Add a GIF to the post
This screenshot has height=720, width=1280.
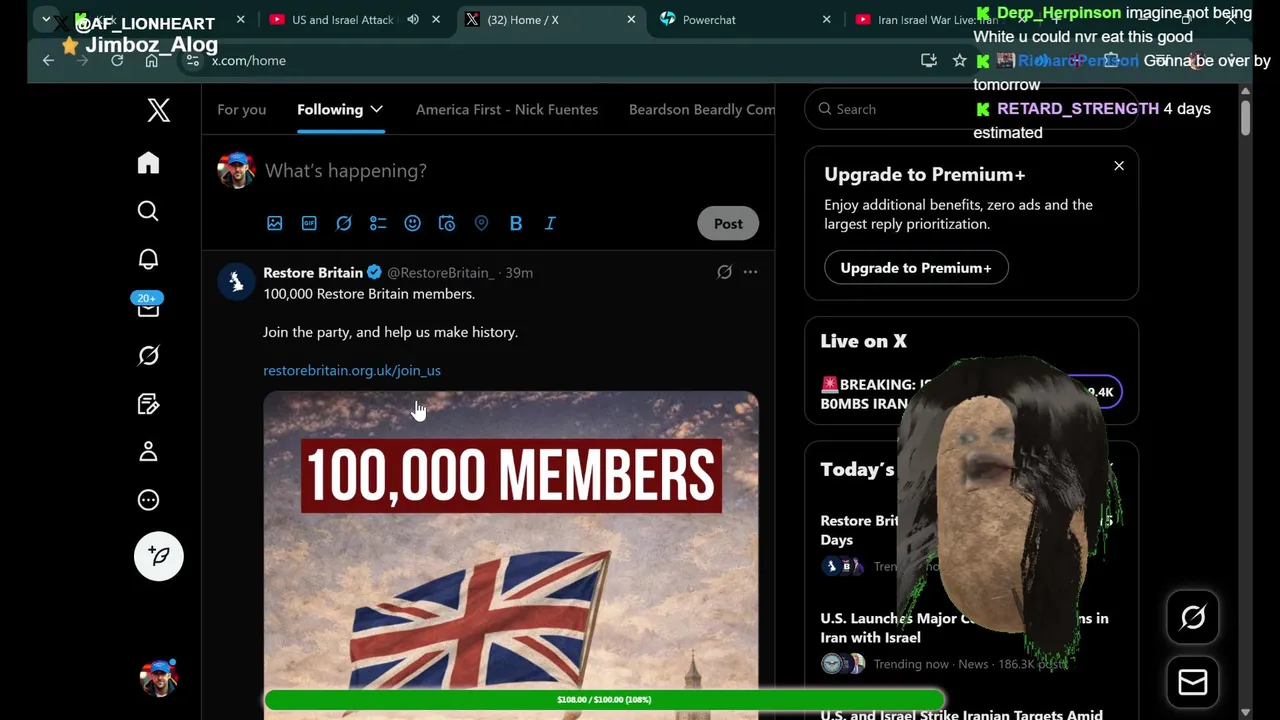[309, 223]
